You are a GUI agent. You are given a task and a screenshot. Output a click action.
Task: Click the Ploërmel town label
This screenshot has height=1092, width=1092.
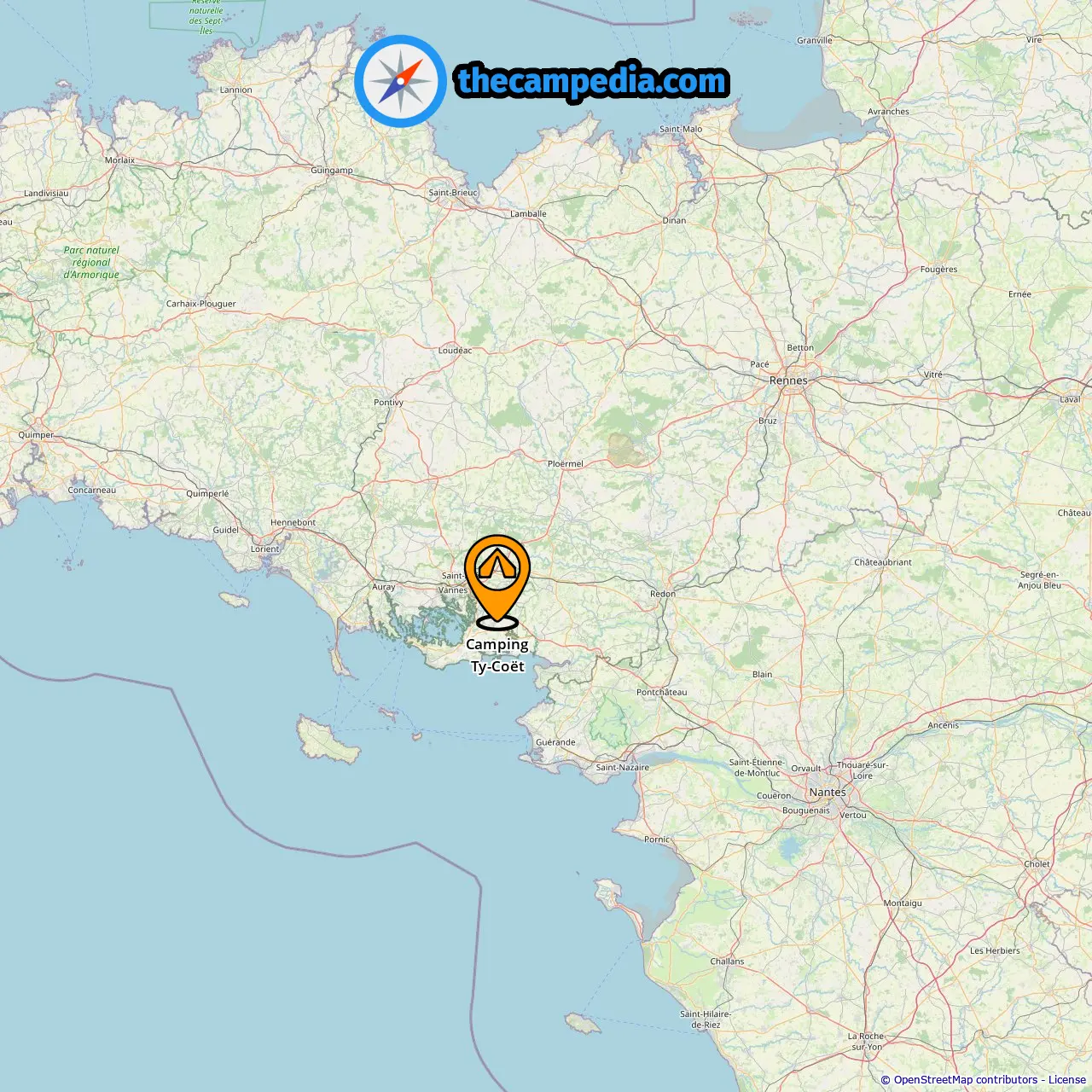(565, 464)
